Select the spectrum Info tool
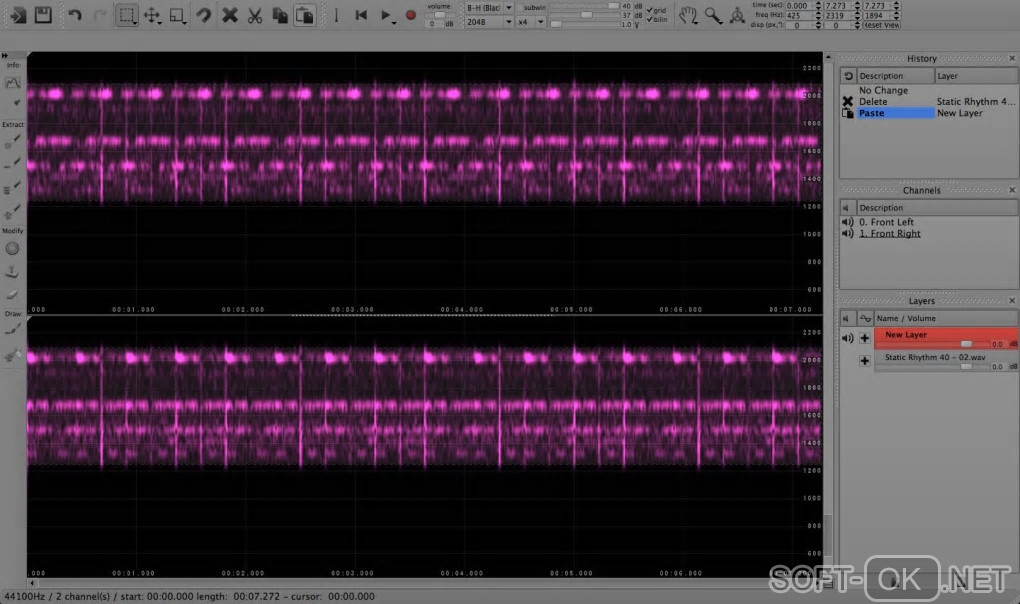The width and height of the screenshot is (1020, 604). (12, 83)
